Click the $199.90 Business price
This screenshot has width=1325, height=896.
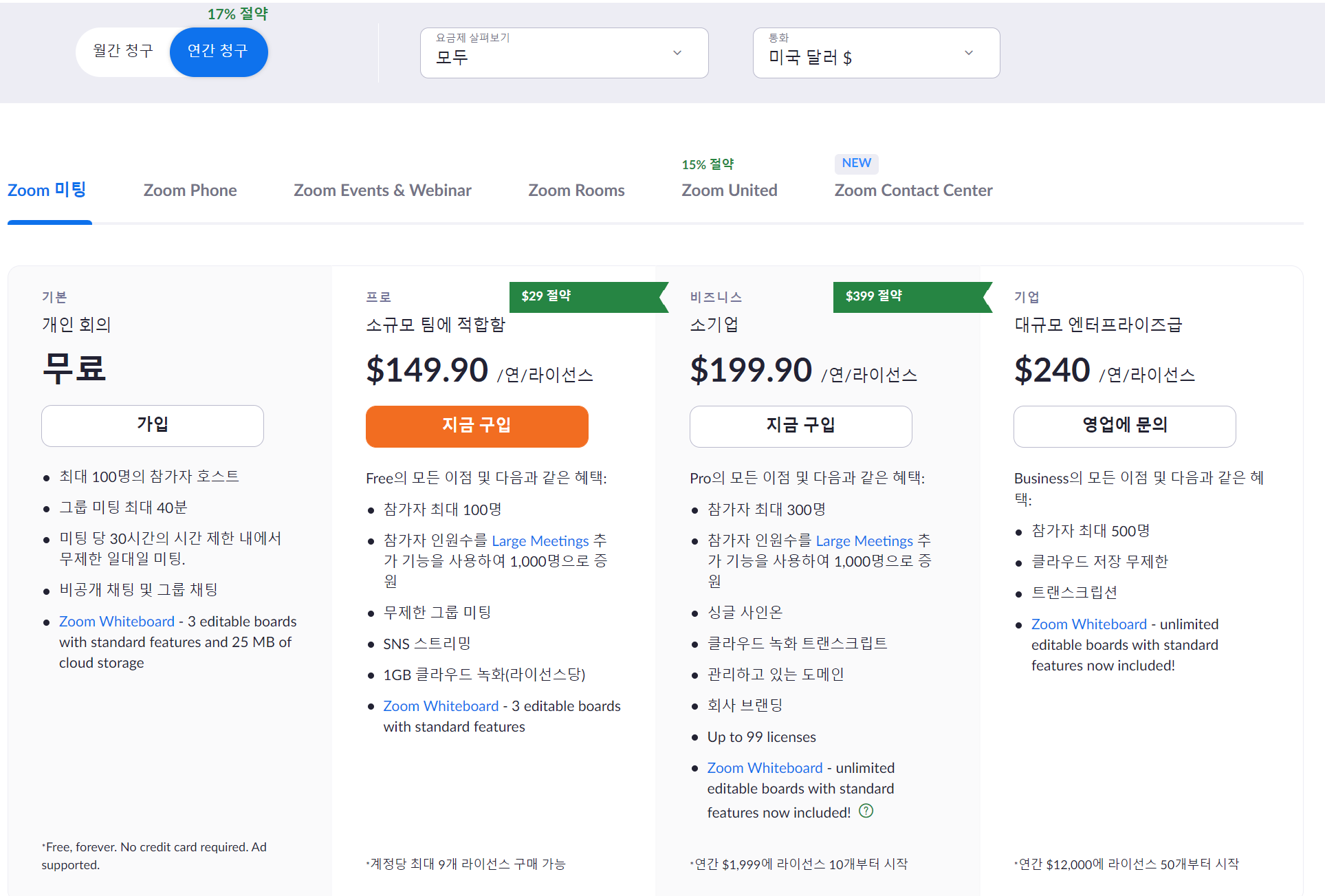point(751,370)
